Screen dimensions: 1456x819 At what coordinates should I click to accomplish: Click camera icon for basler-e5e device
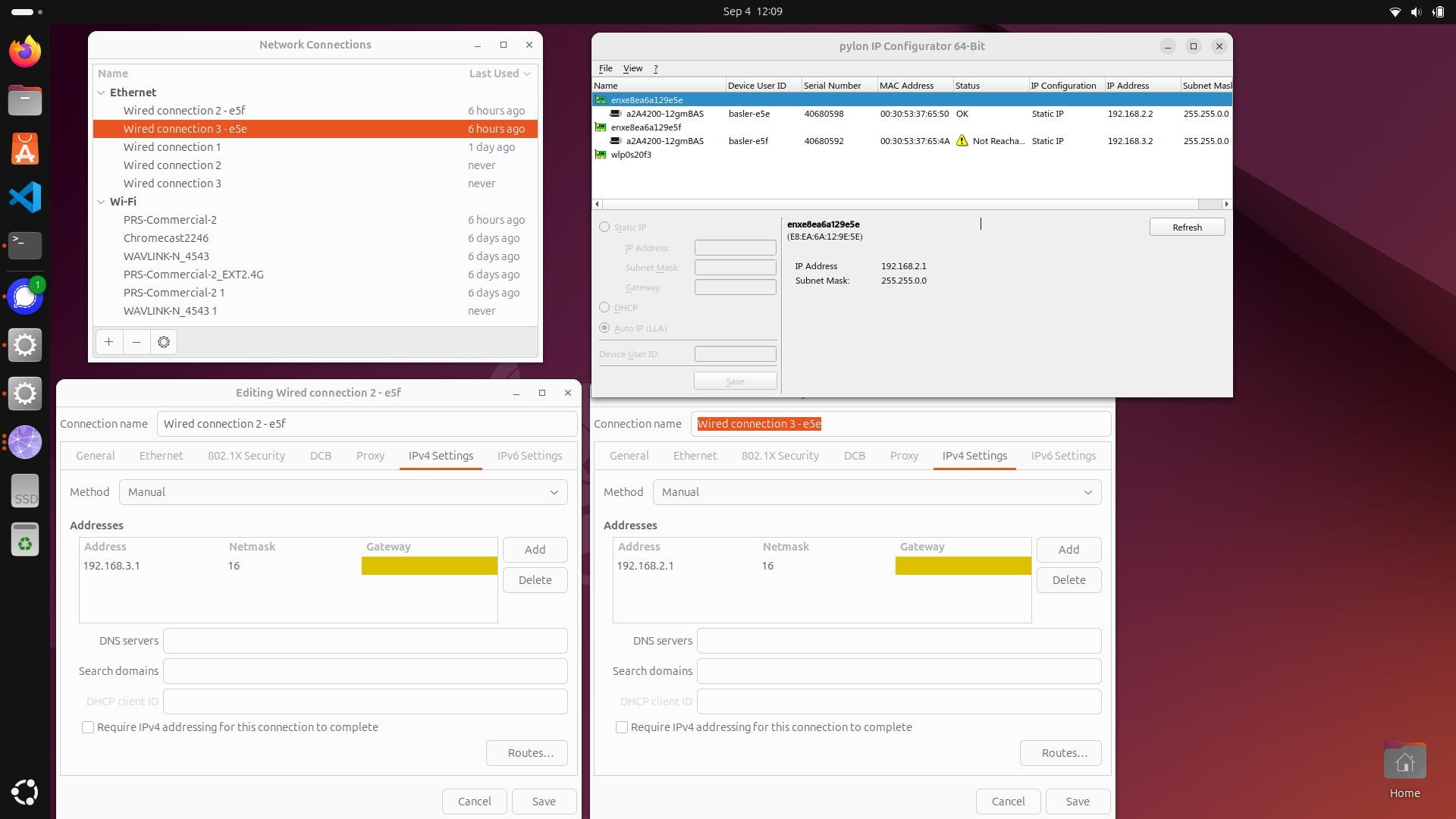[x=616, y=114]
